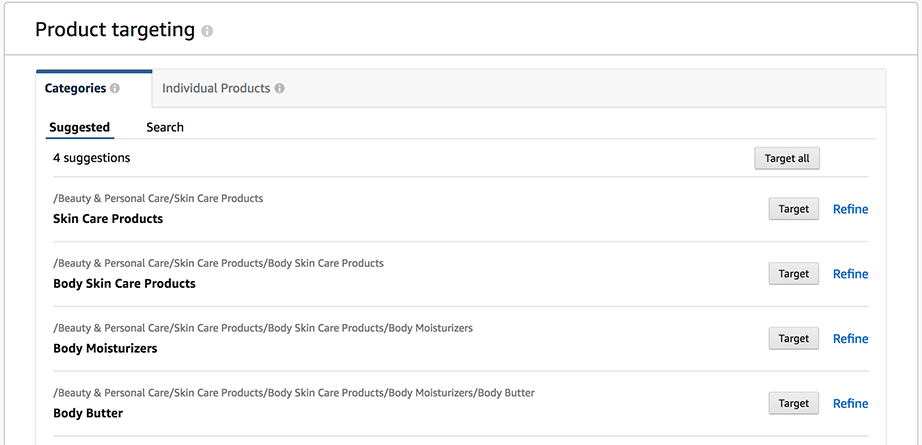
Task: Click the Target all button
Action: (x=787, y=159)
